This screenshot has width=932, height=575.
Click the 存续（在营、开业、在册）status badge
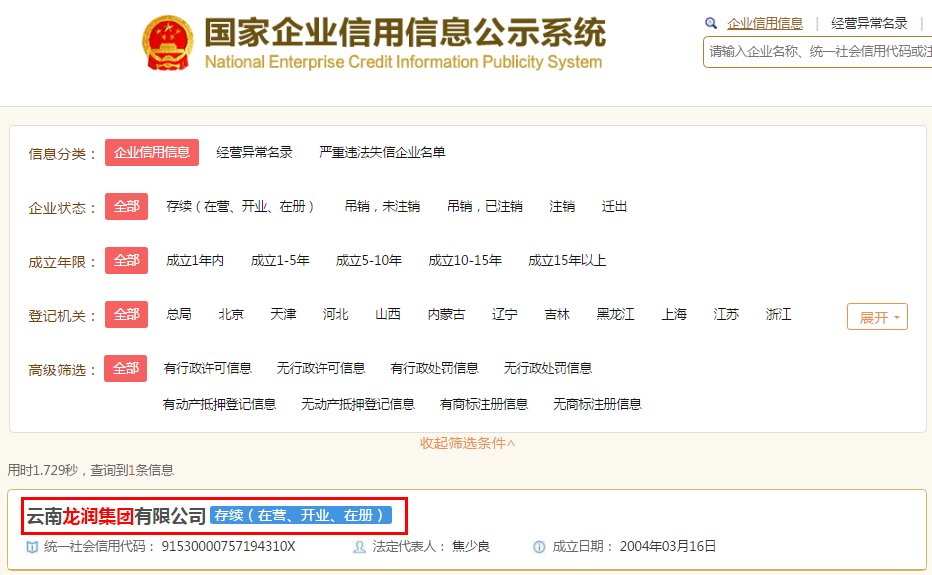[301, 516]
